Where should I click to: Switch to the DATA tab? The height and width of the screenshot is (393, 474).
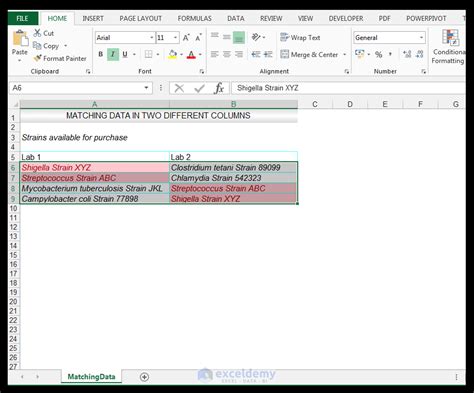[x=236, y=18]
